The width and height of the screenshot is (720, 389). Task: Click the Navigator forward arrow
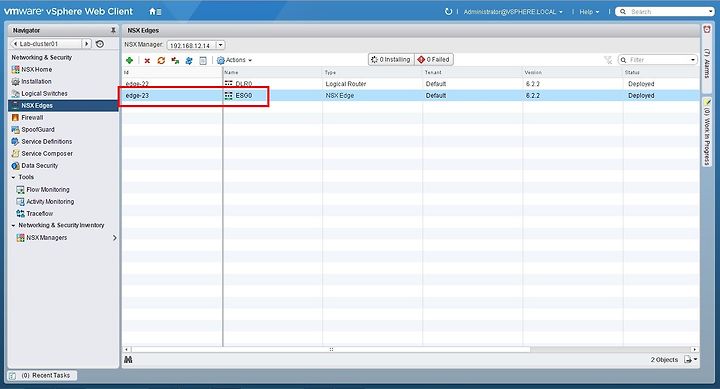(86, 44)
